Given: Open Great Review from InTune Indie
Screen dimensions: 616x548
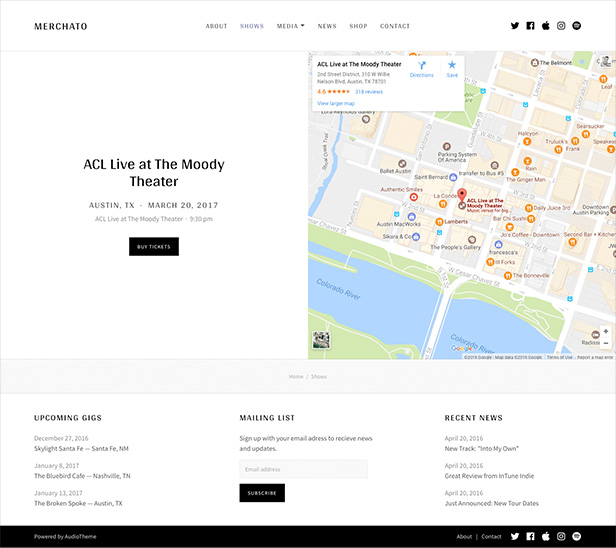Looking at the screenshot, I should pyautogui.click(x=489, y=476).
